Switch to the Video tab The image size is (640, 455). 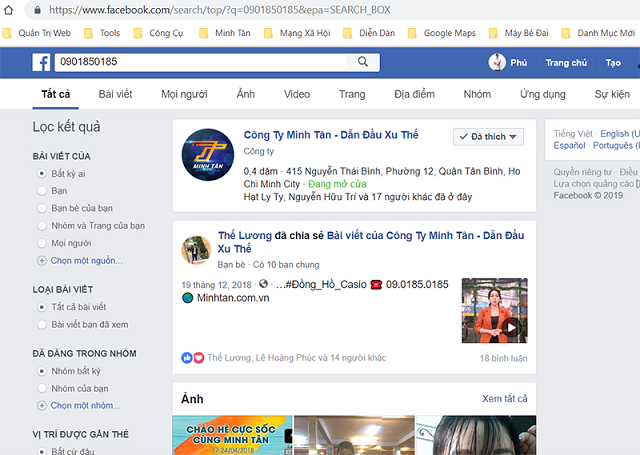point(297,94)
